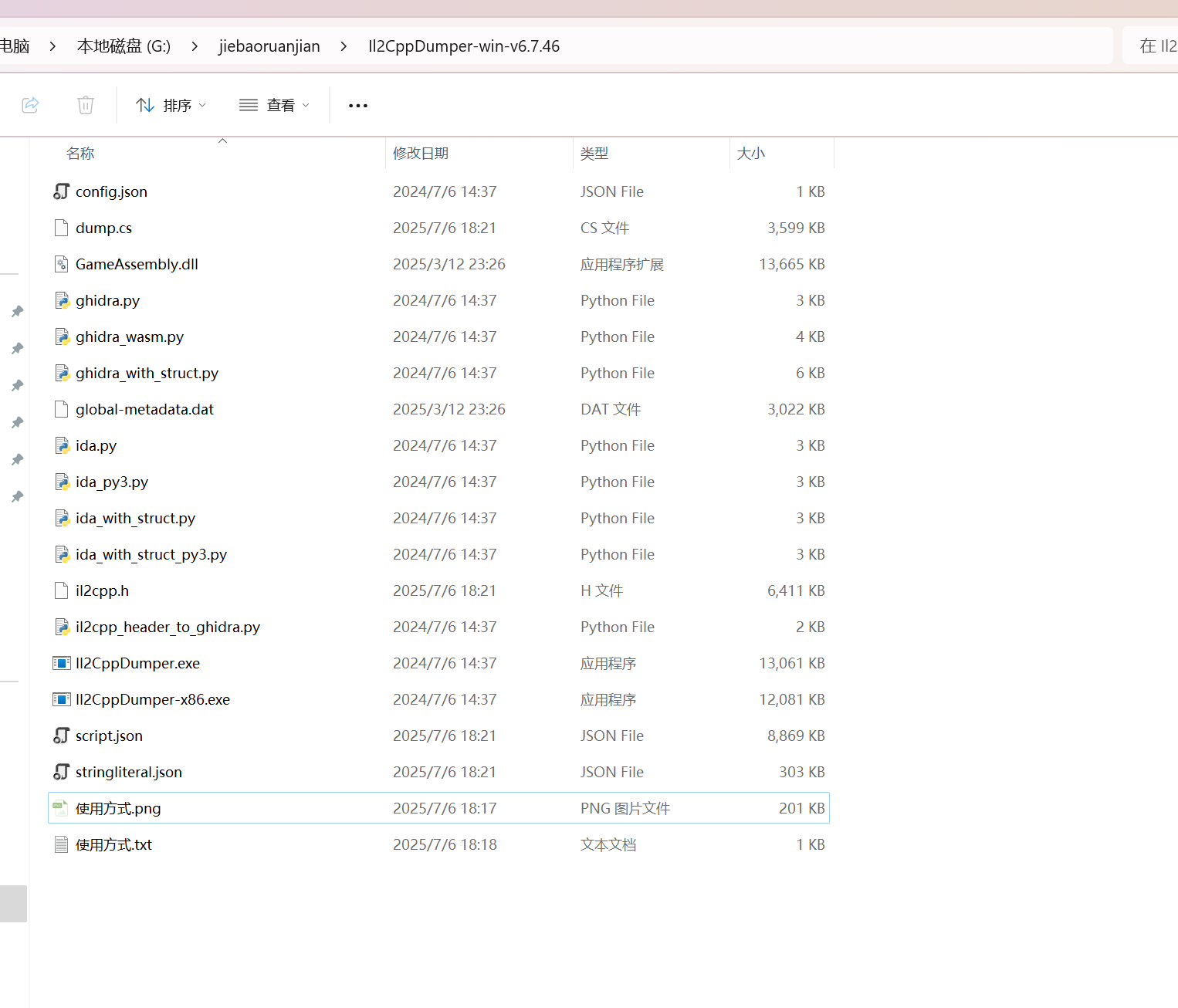Click Il2CppDumper.exe application icon
The height and width of the screenshot is (1008, 1178).
click(62, 663)
